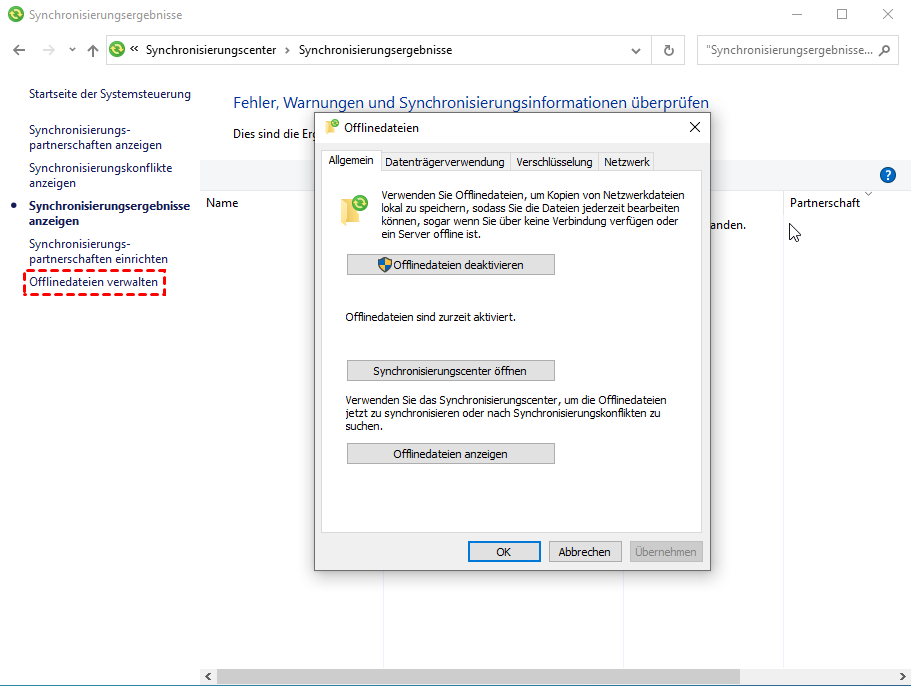Click the horizontal scrollbar thumb
The image size is (911, 686).
478,676
